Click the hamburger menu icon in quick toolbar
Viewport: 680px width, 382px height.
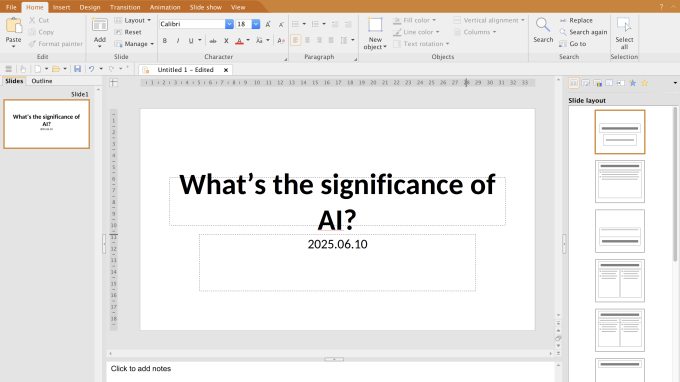[8, 69]
